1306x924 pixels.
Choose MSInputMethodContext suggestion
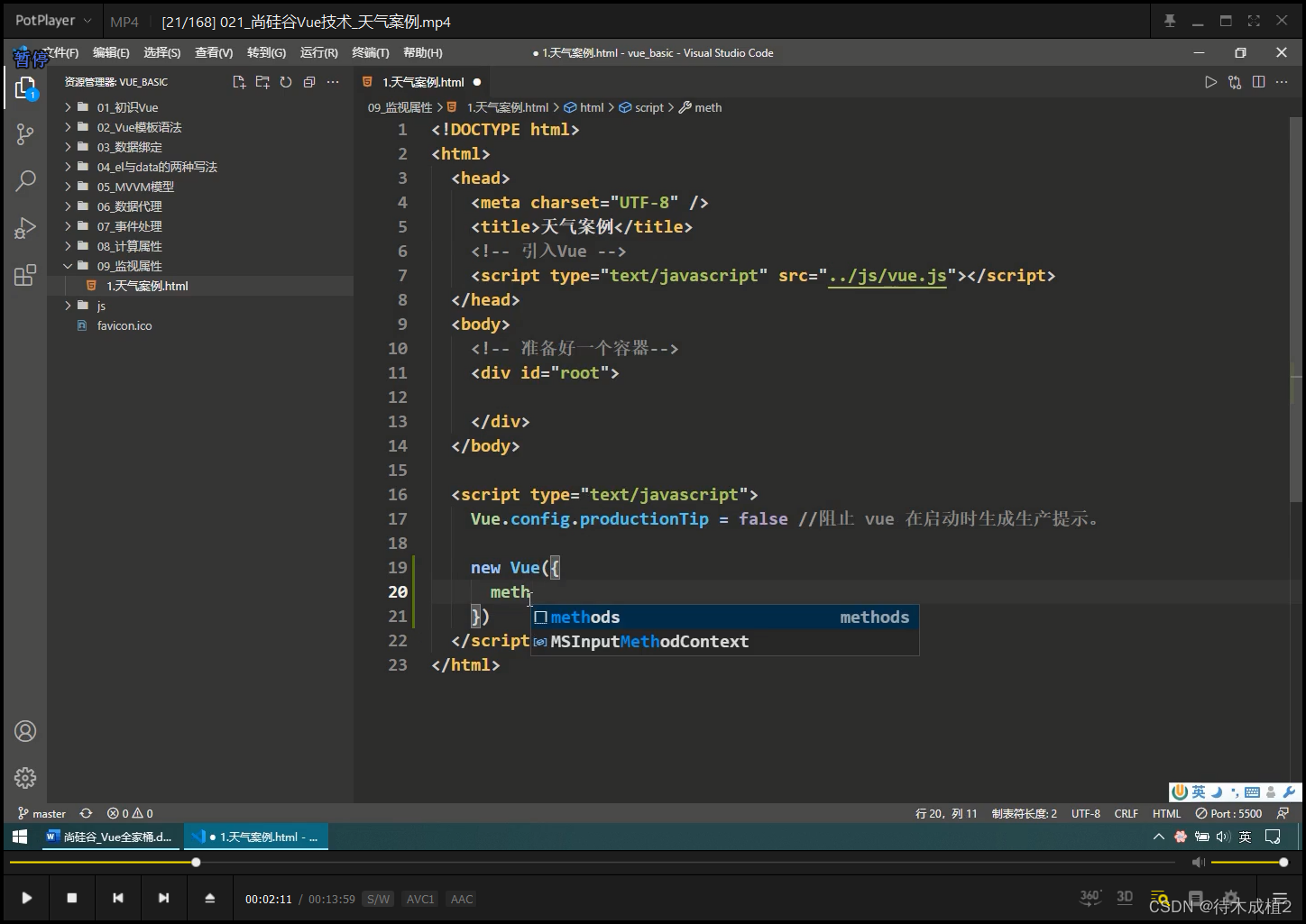coord(724,642)
